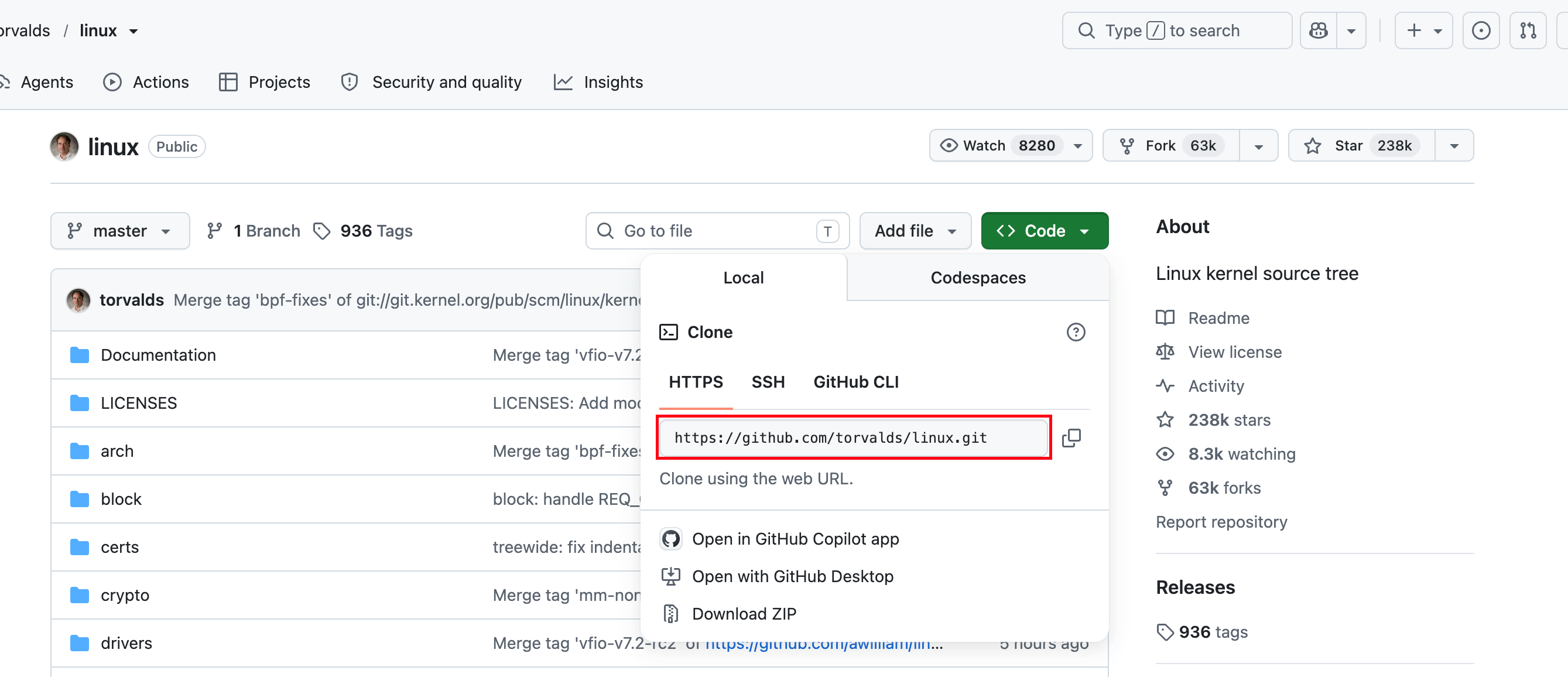
Task: Toggle the green Code dropdown
Action: 1045,231
